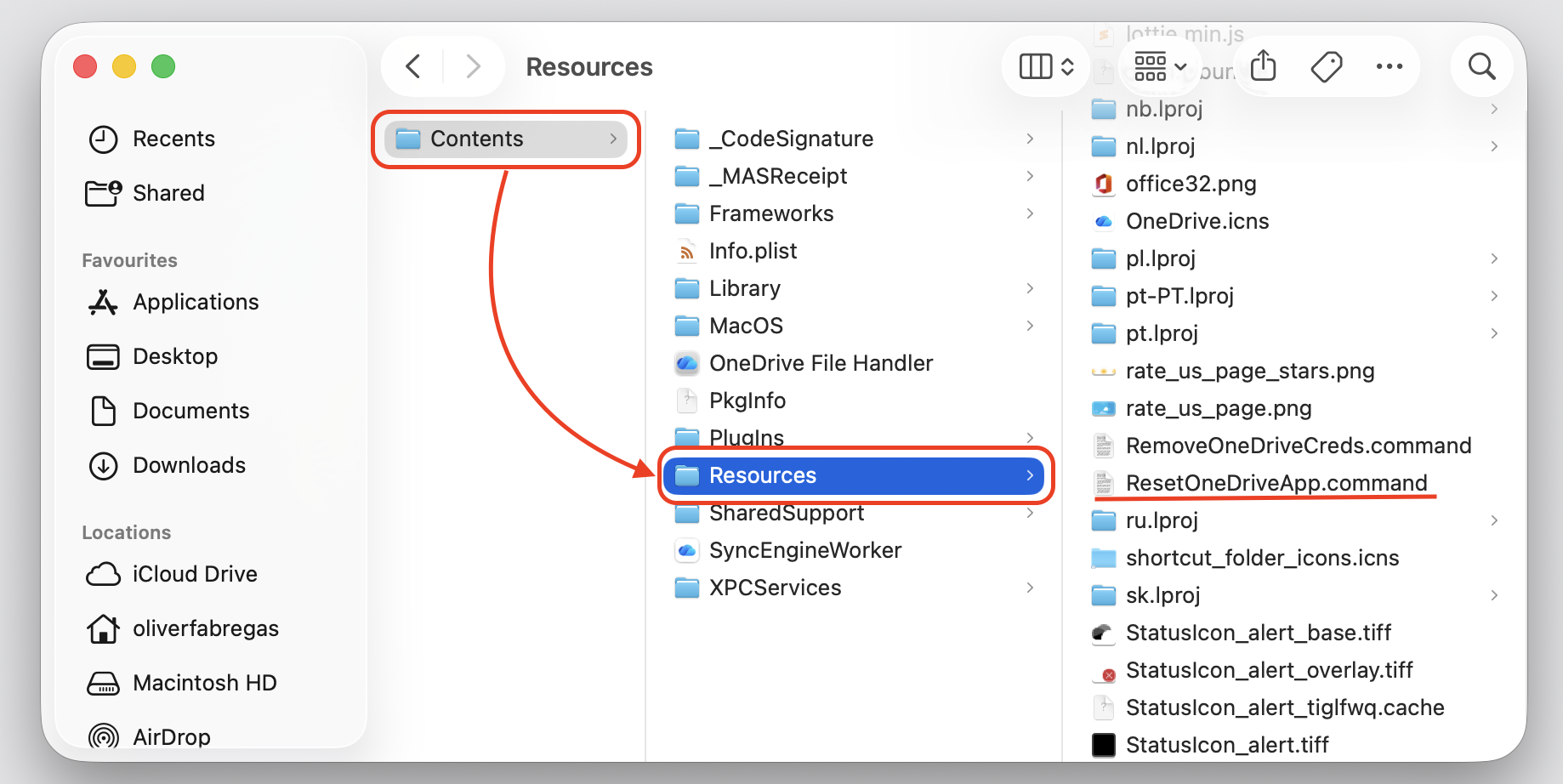Viewport: 1563px width, 784px height.
Task: Select RemoveOneDriveCreds.command
Action: (x=1295, y=446)
